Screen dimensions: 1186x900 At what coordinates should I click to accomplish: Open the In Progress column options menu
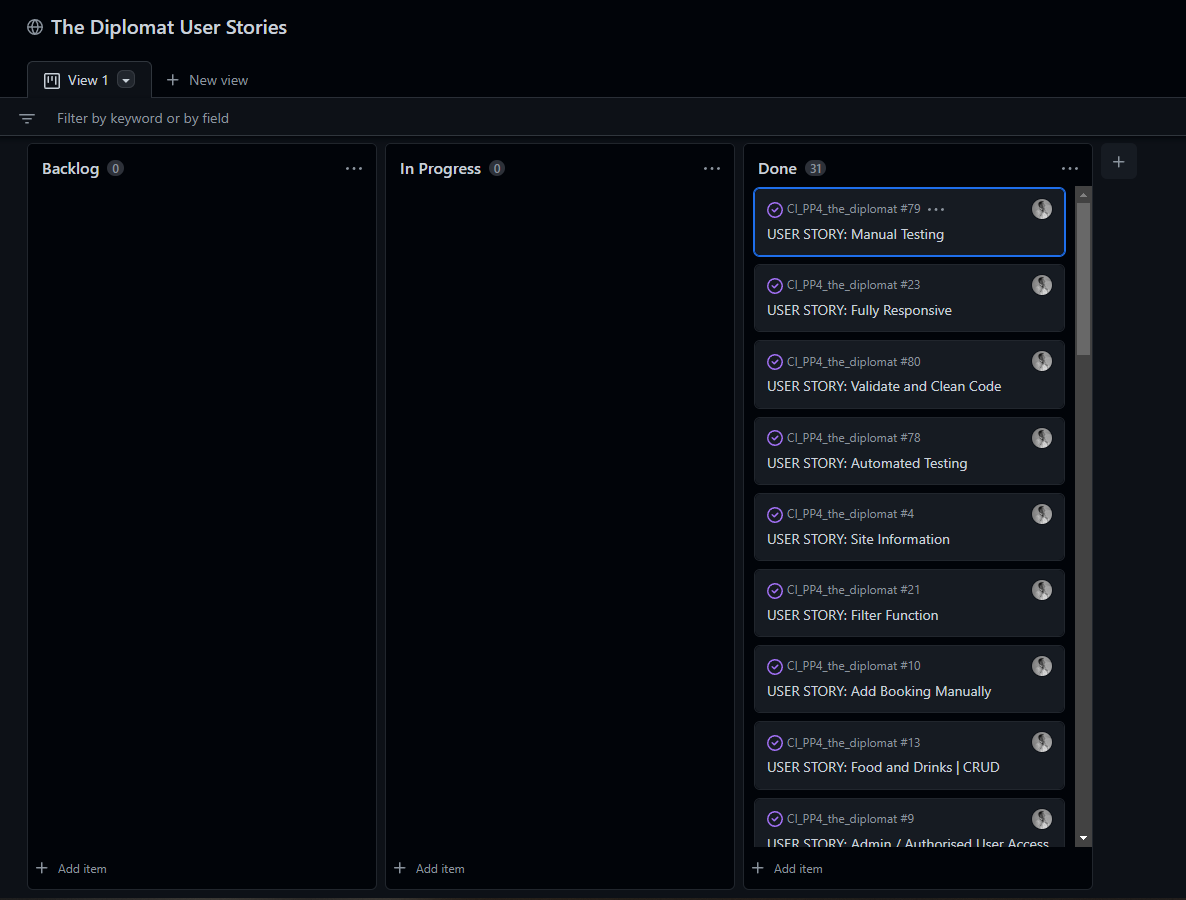coord(712,169)
